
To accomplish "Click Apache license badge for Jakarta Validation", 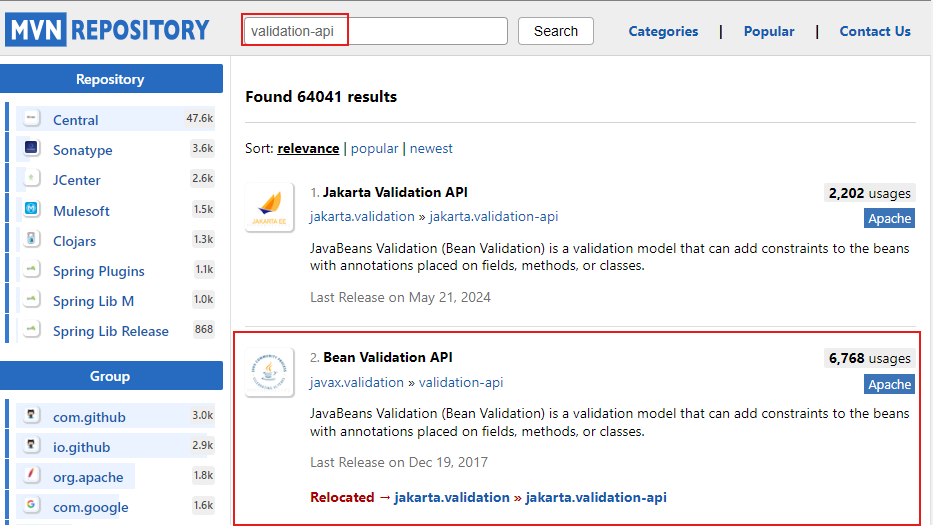I will [x=889, y=218].
